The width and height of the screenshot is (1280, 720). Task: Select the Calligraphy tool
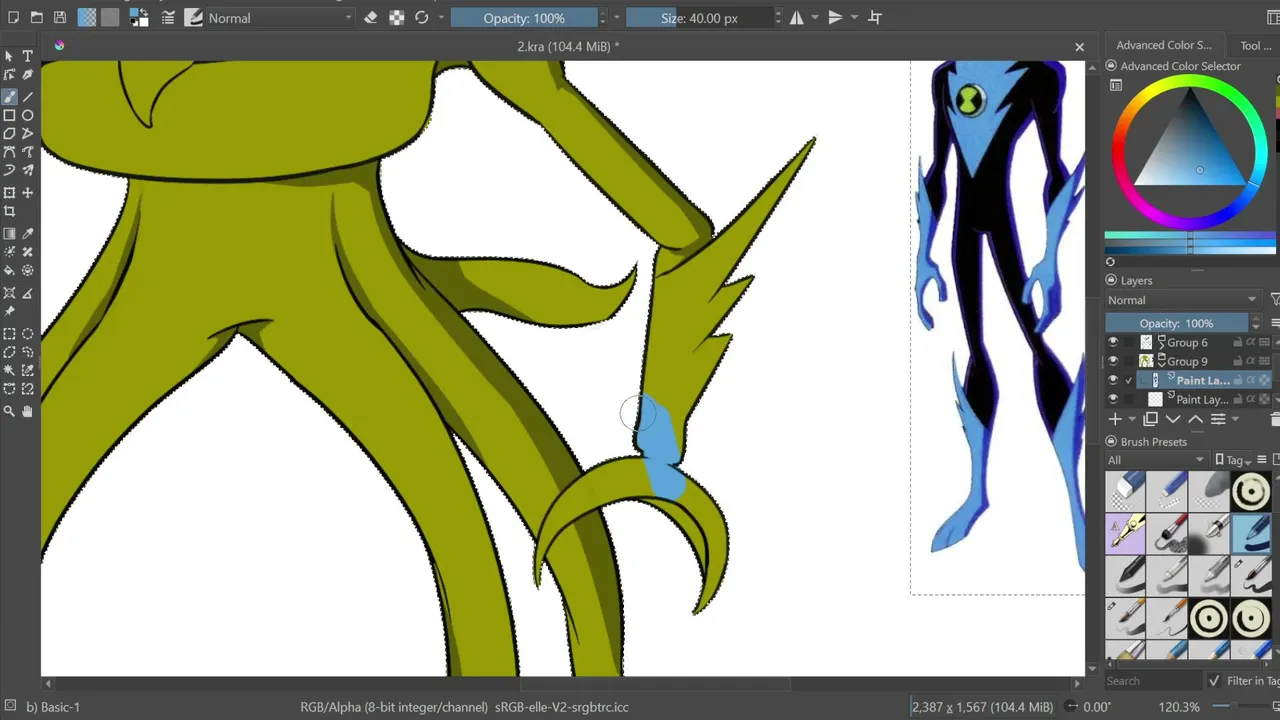pos(28,75)
